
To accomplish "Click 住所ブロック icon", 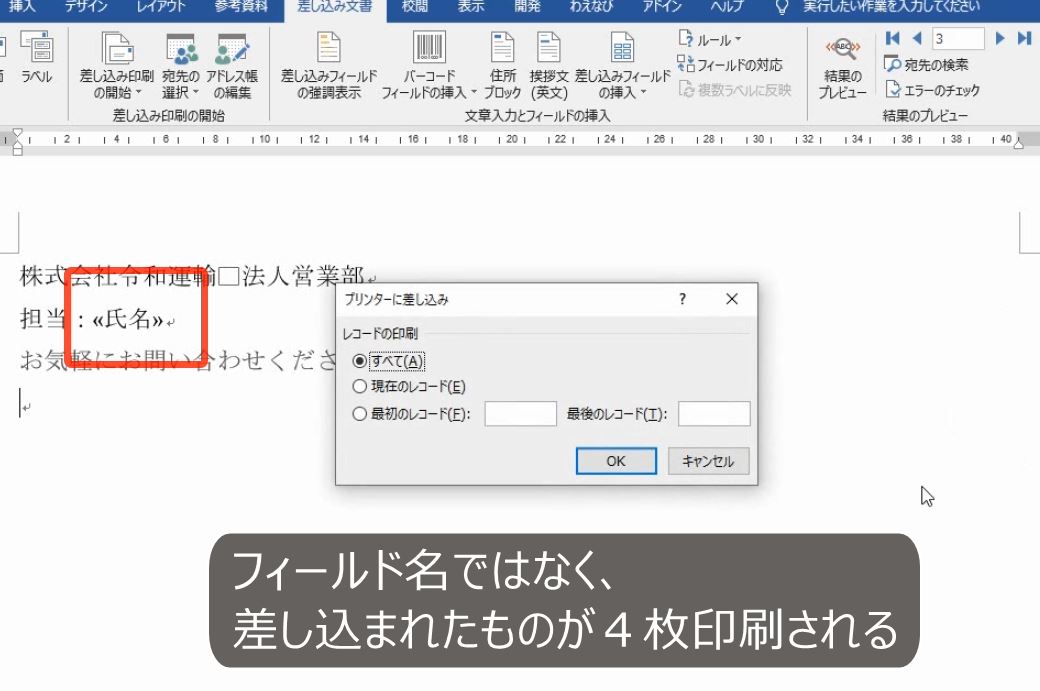I will 502,65.
